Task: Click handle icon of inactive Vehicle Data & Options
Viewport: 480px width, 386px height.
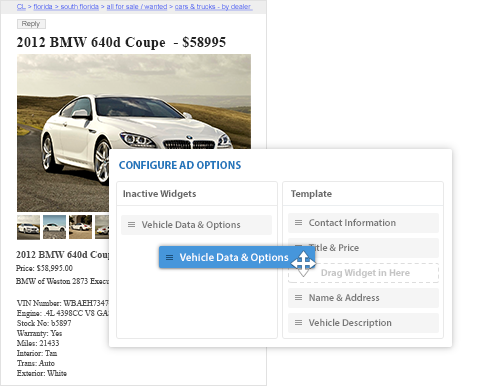Action: click(131, 225)
